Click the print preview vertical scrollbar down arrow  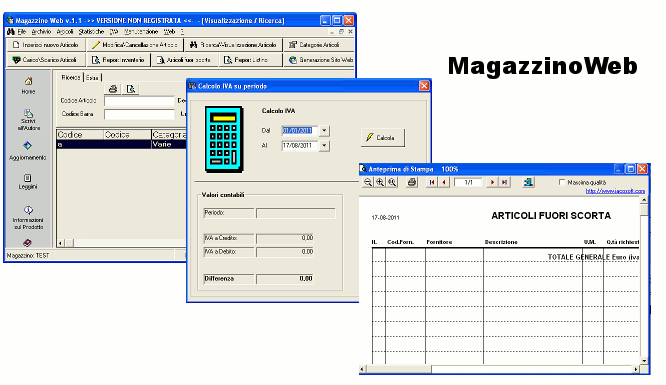click(x=644, y=360)
